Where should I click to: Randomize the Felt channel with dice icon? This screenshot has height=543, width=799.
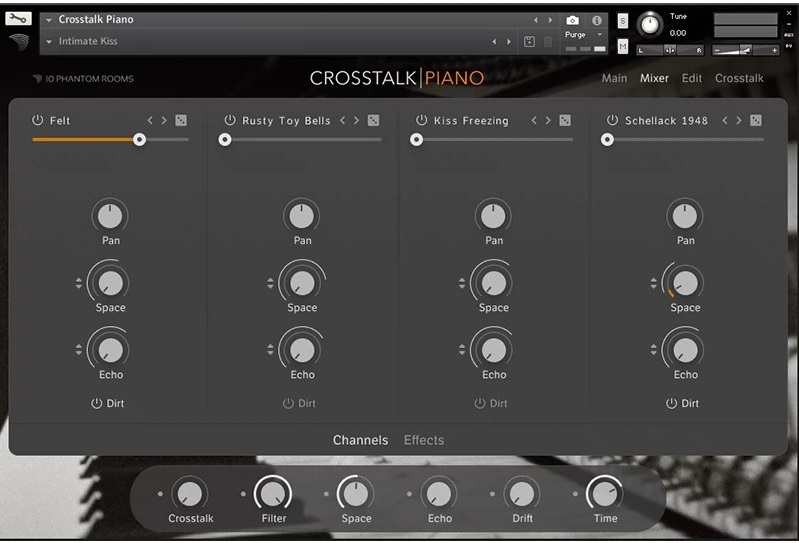coord(181,120)
